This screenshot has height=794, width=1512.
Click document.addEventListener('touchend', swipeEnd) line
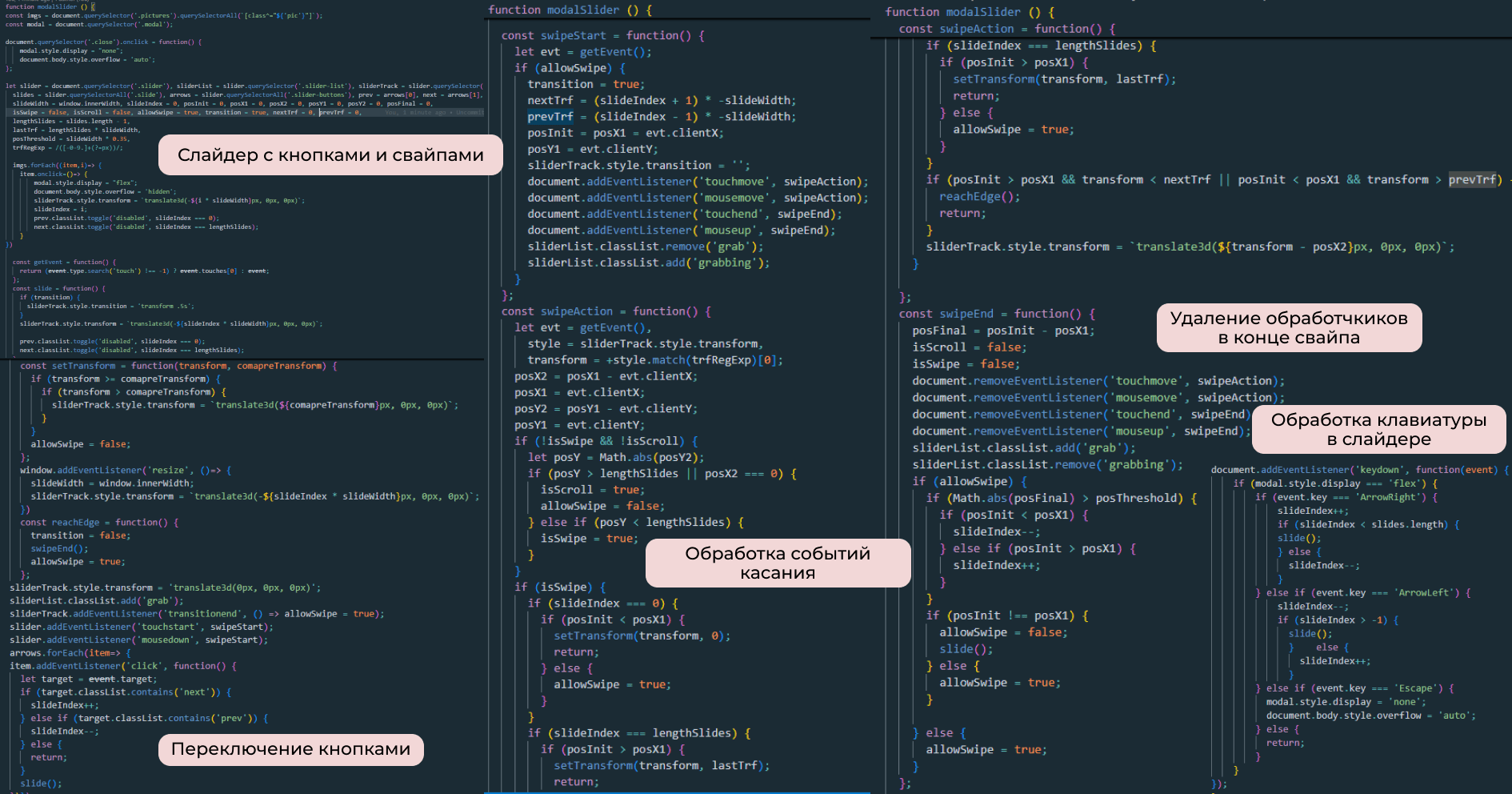685,214
